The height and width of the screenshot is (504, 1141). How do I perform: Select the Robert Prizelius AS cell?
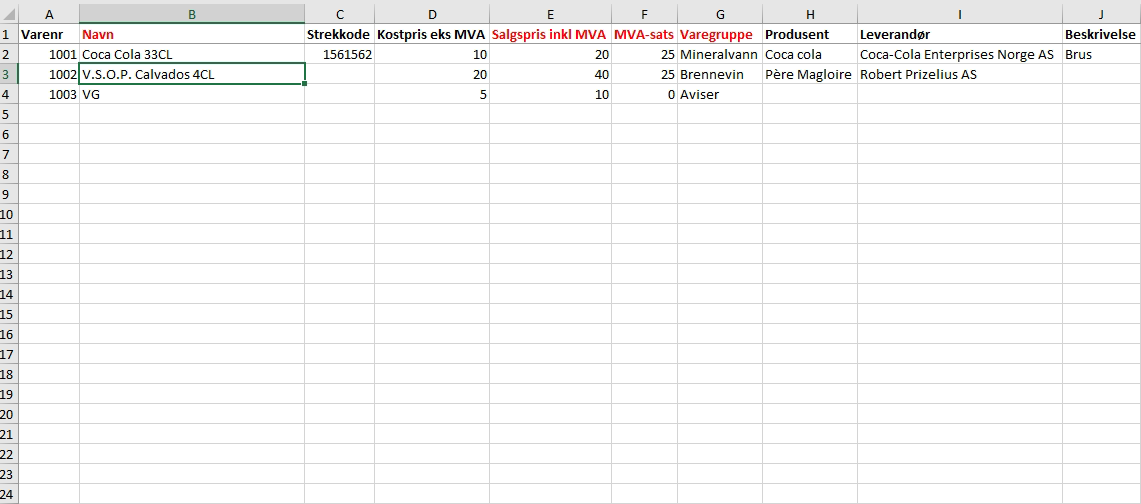(959, 74)
